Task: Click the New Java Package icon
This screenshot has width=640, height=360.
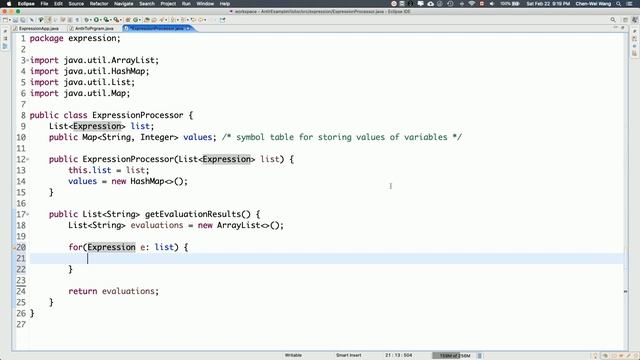Action: [x=128, y=20]
